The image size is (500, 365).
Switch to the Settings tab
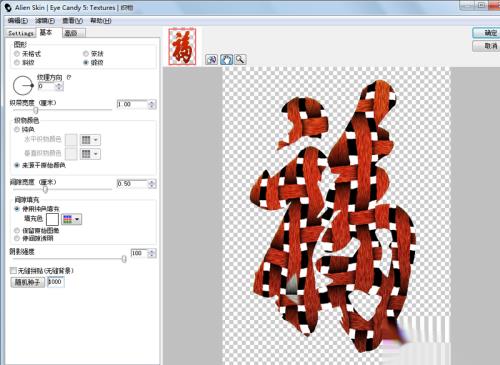[20, 33]
